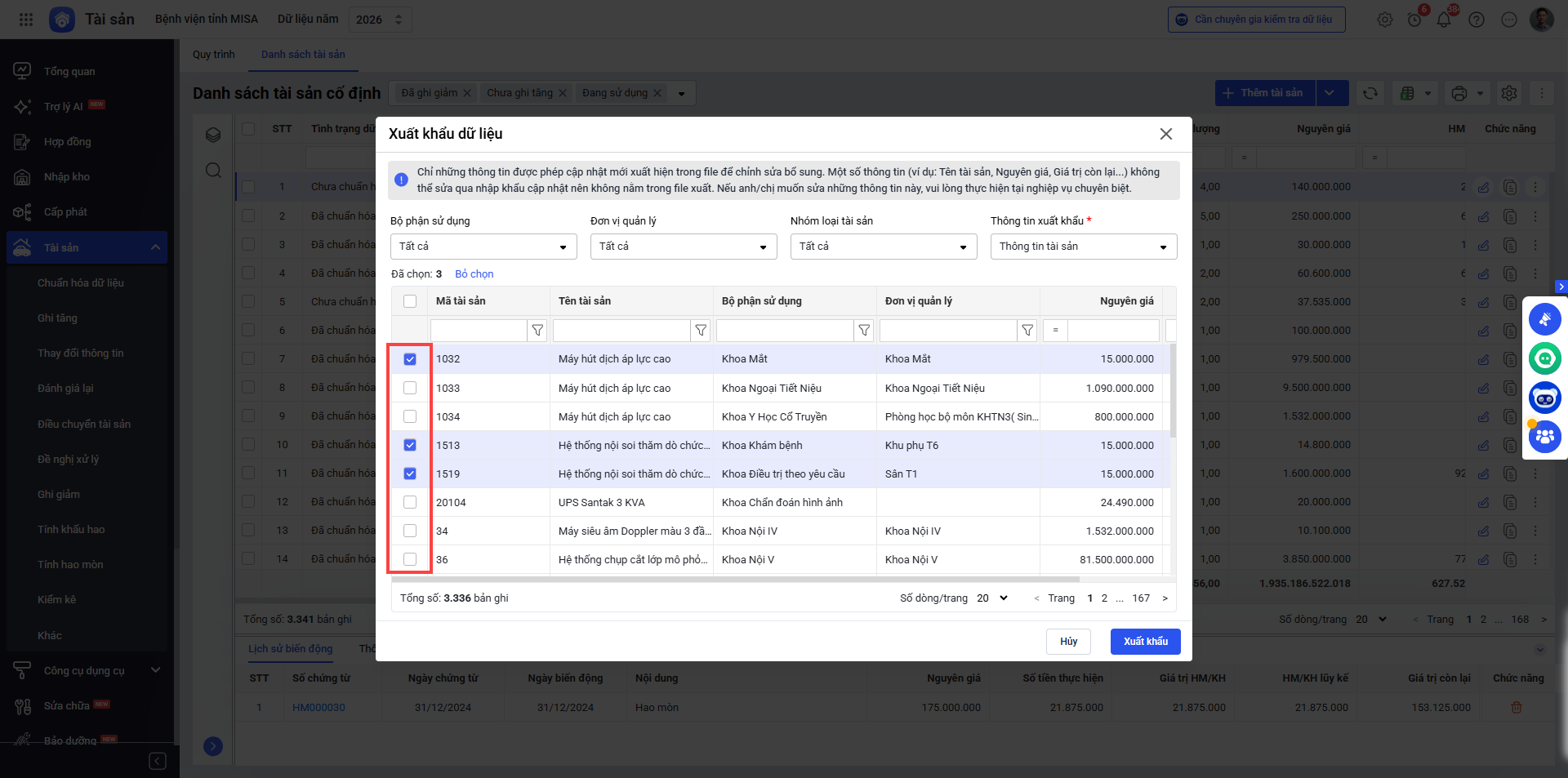
Task: Click the filter icon in Bộ phận sử dụng column
Action: coord(864,331)
